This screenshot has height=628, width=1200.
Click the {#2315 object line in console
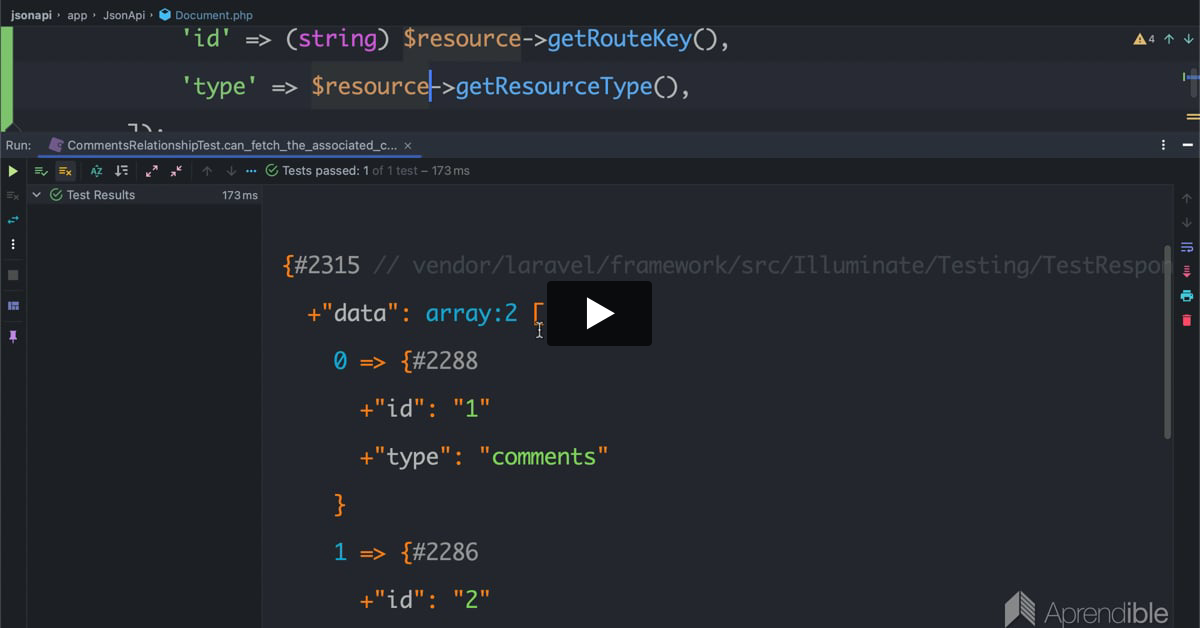click(x=320, y=266)
